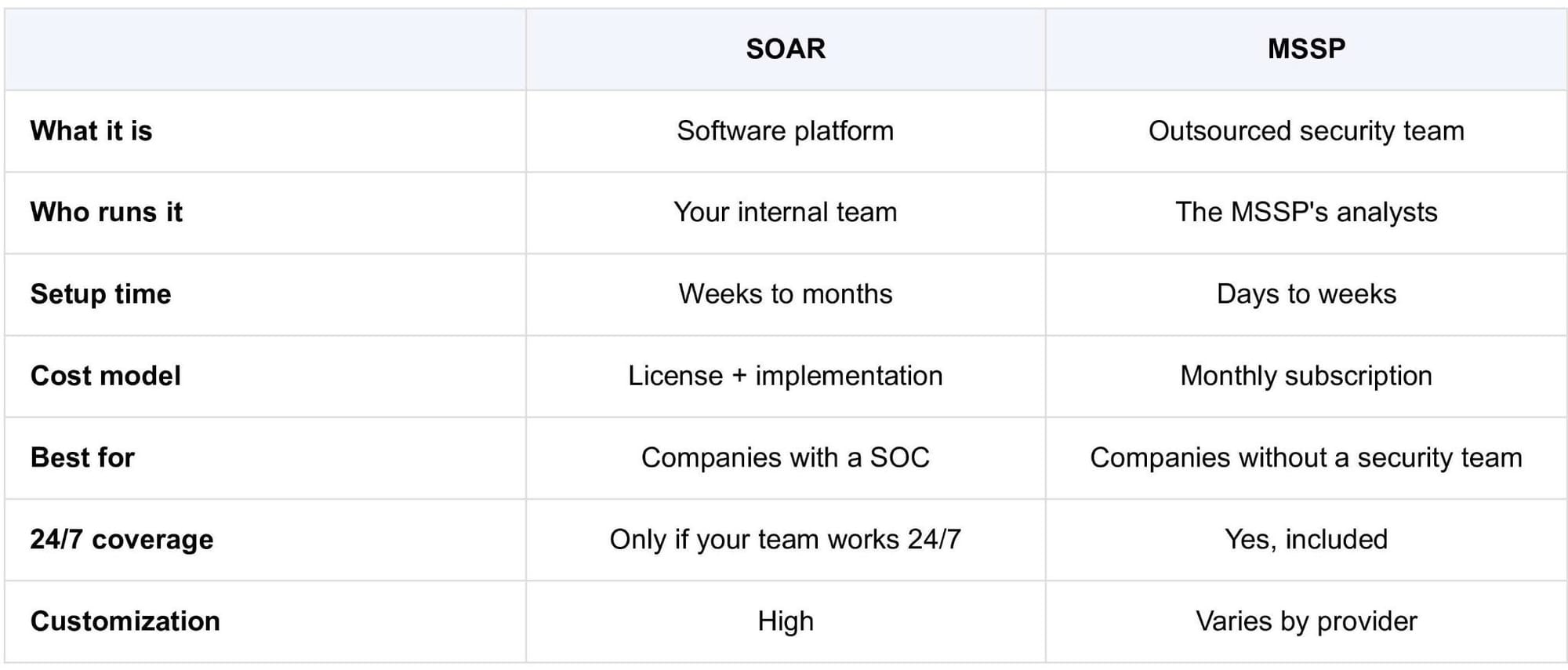Click the "Cost model" row label
Viewport: 1568px width, 670px height.
pyautogui.click(x=106, y=376)
